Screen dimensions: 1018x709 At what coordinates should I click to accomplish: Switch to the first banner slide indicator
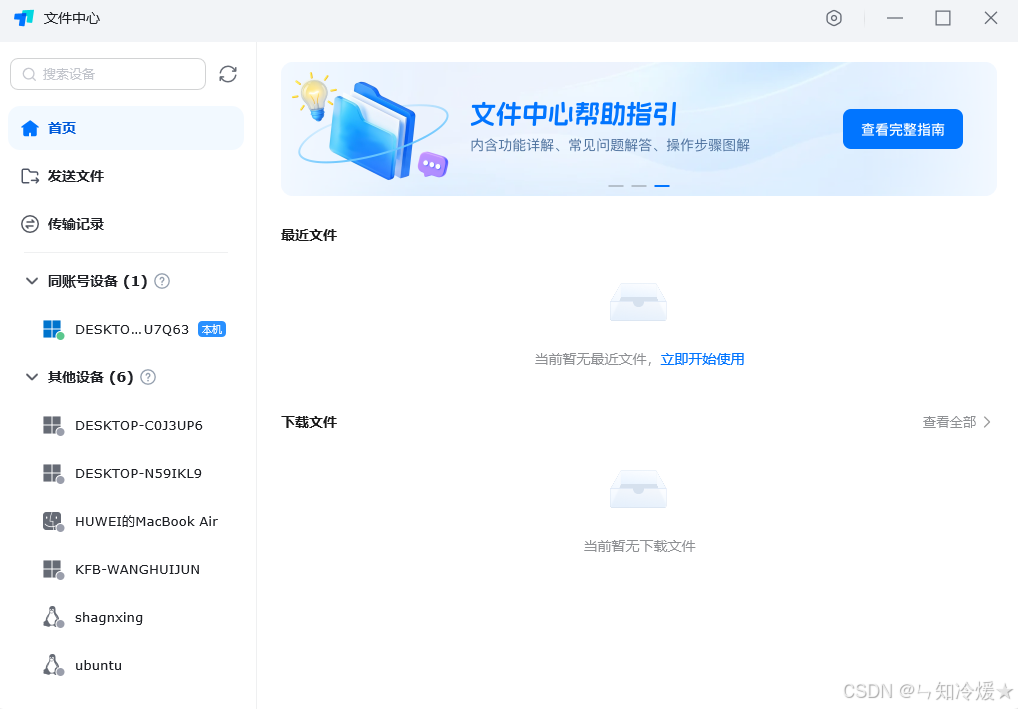[616, 186]
